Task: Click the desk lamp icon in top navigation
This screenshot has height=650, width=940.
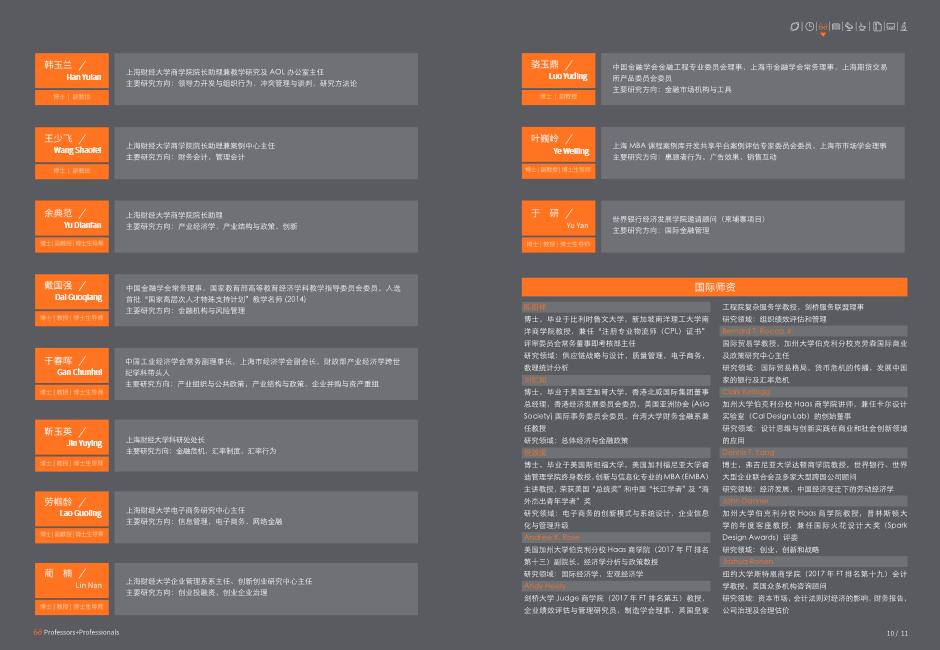Action: click(849, 25)
